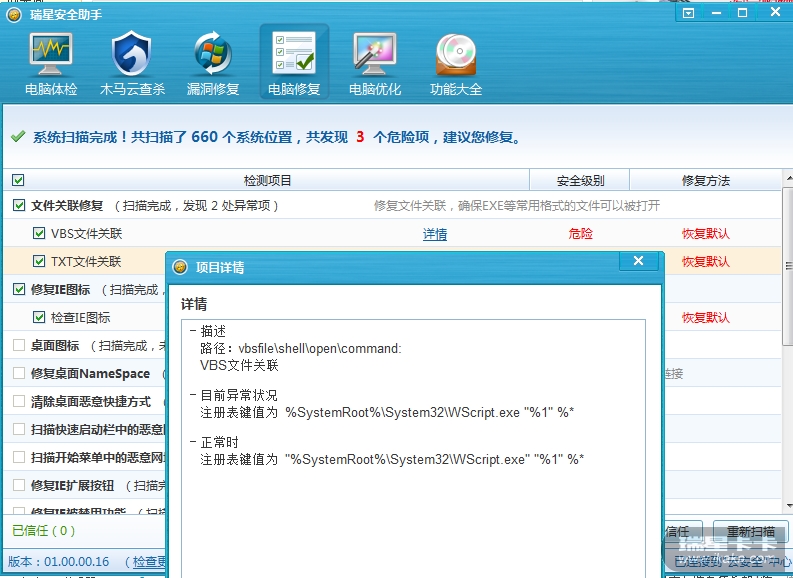Click the 危险 level of VBS文件关联
The width and height of the screenshot is (793, 578).
[x=580, y=234]
